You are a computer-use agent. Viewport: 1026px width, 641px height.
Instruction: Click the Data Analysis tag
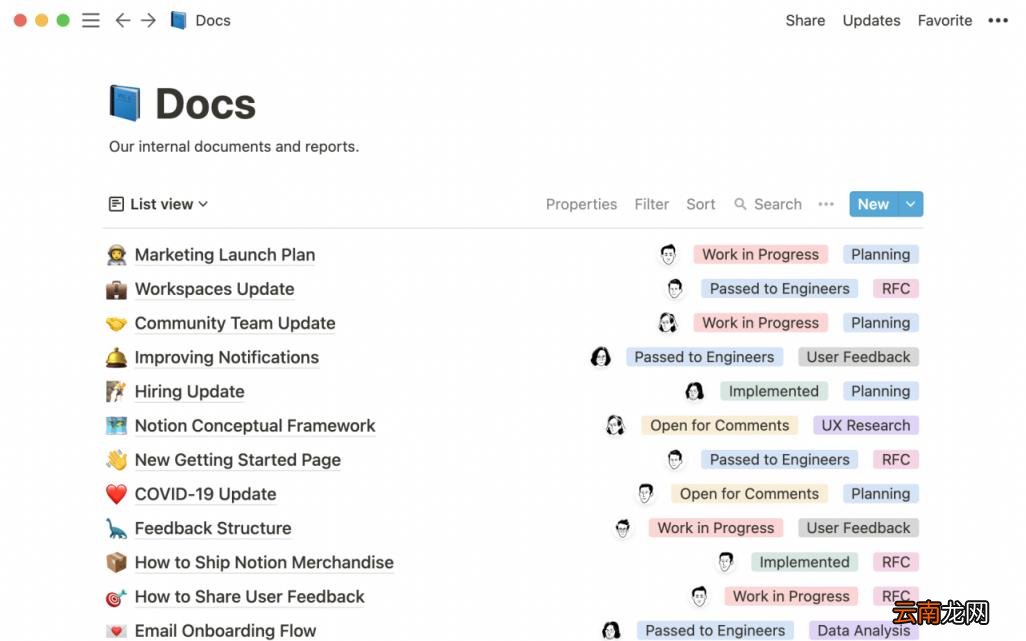pos(864,631)
